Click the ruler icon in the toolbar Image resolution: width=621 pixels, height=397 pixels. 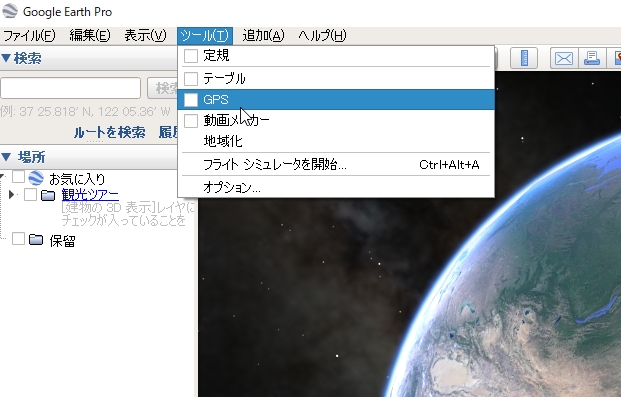tap(524, 58)
